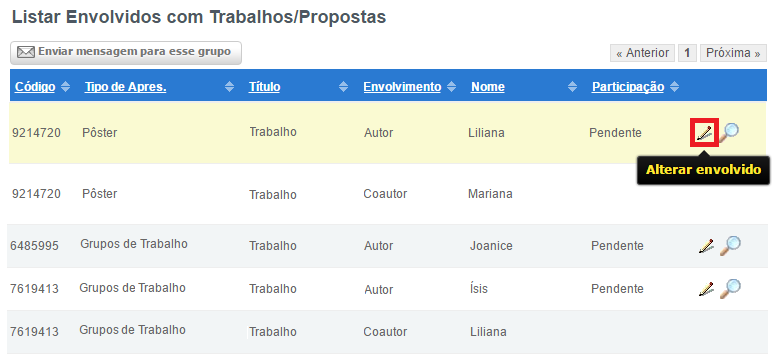
Task: Click sort arrows next to Título column
Action: coord(344,87)
